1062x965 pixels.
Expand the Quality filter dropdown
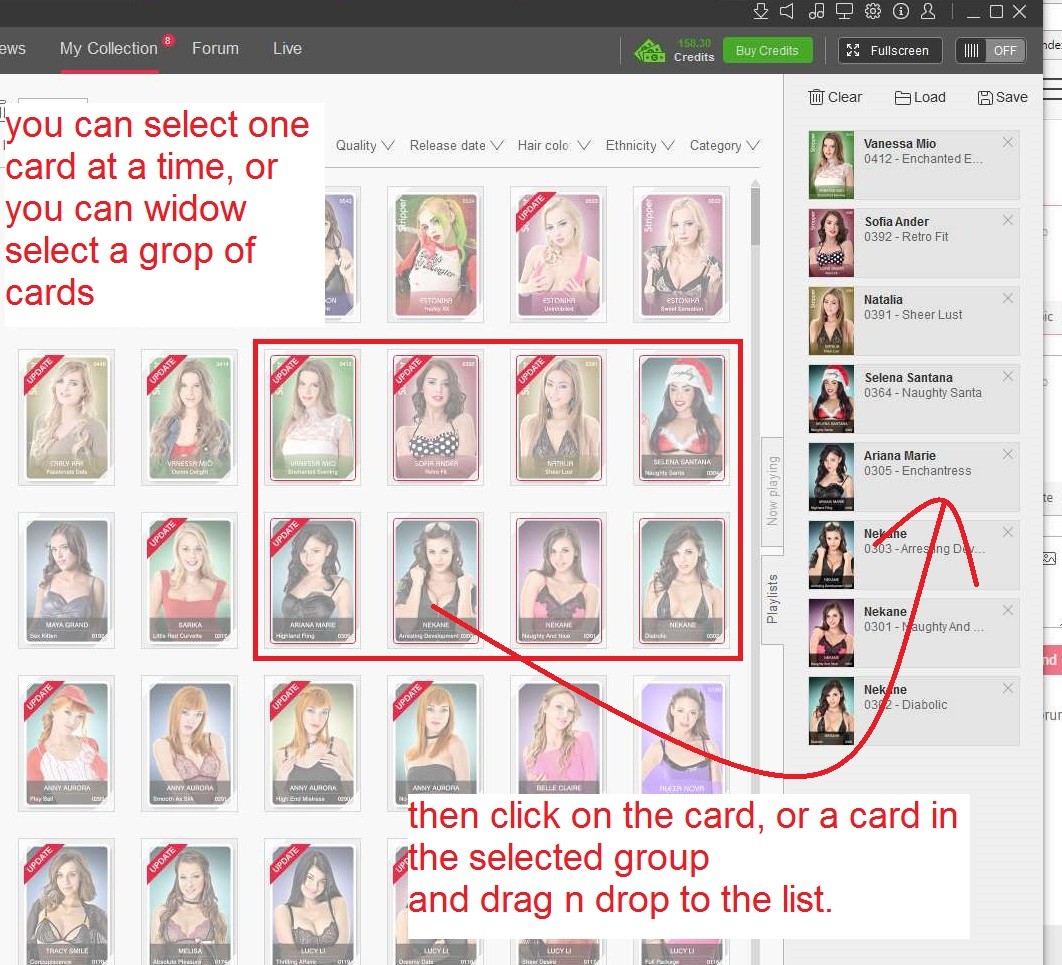click(x=365, y=146)
